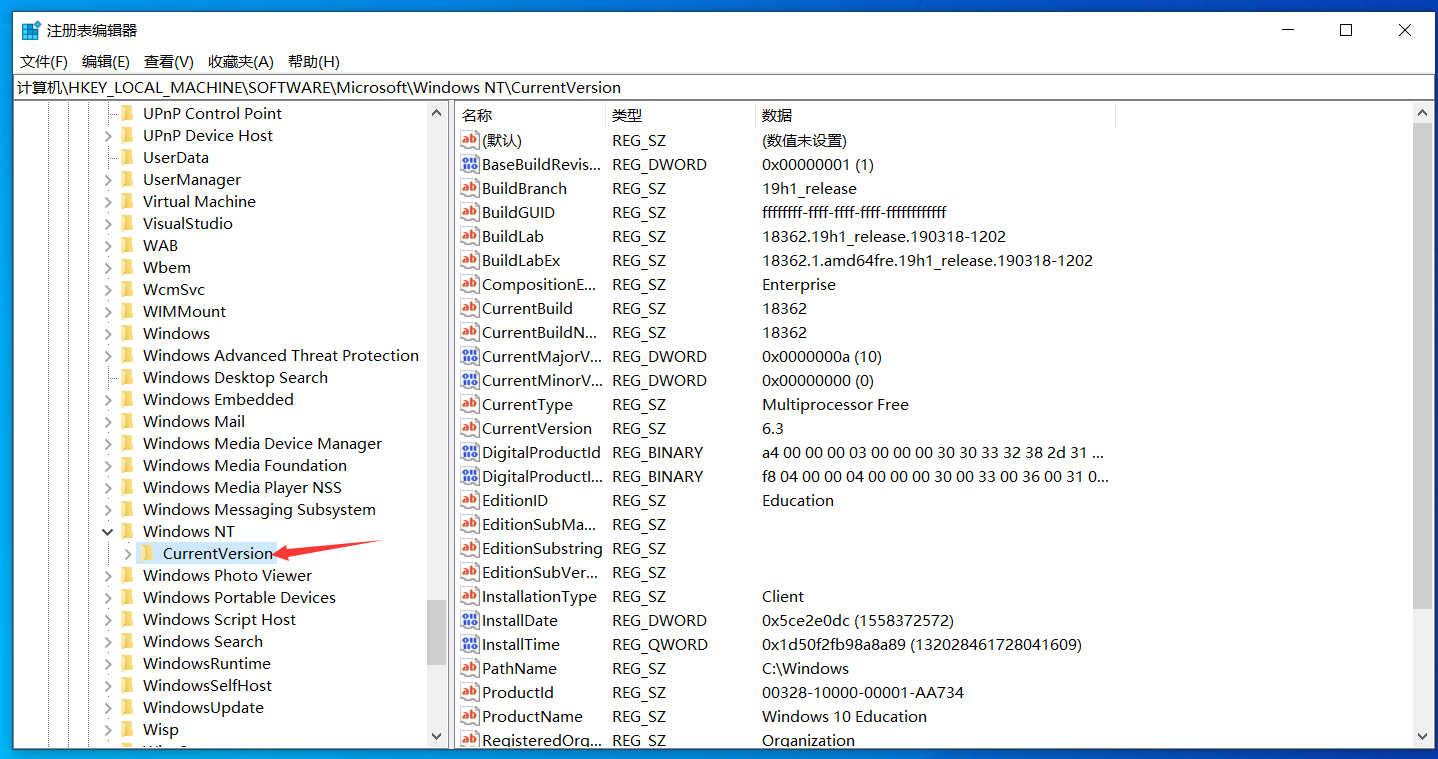
Task: Select the EditionSubstring value name
Action: (x=542, y=548)
